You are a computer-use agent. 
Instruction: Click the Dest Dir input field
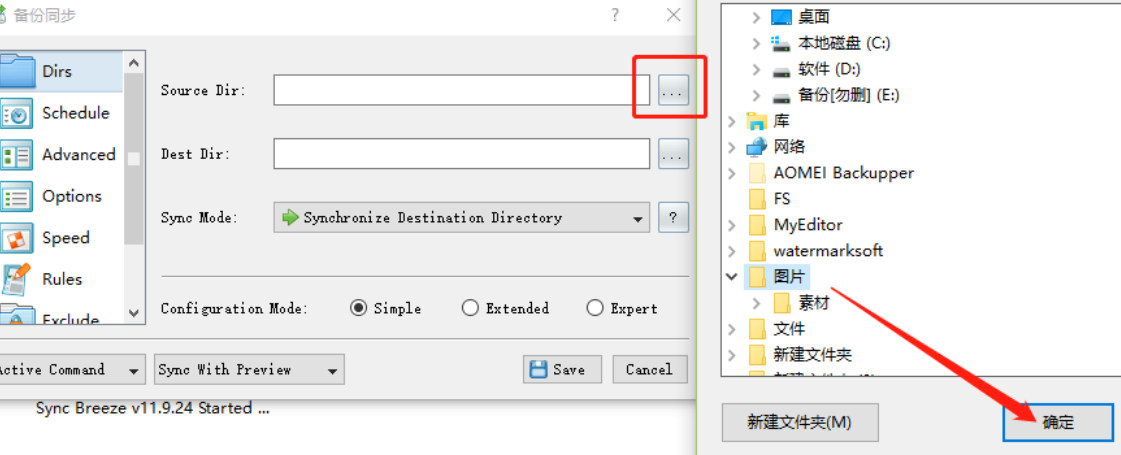[461, 154]
